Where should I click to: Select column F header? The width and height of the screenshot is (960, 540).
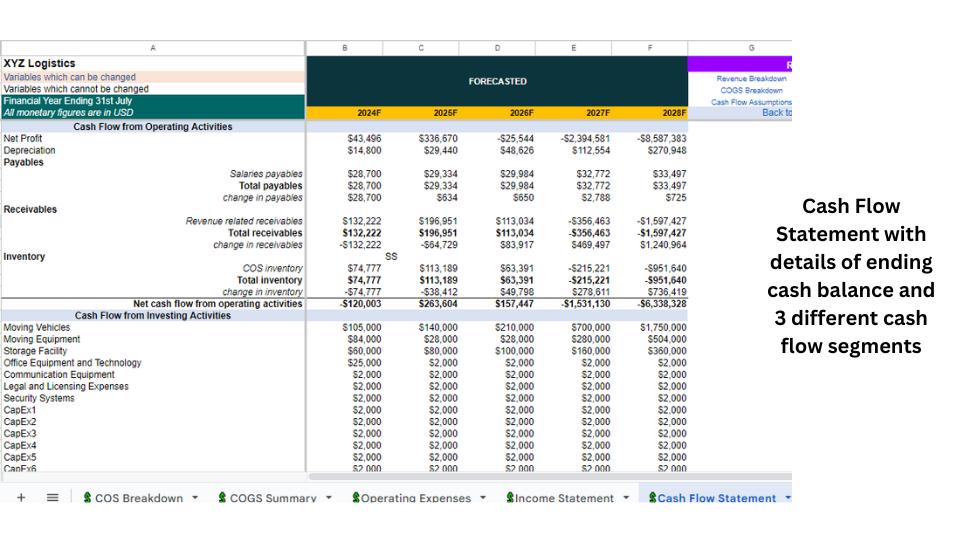[x=650, y=48]
